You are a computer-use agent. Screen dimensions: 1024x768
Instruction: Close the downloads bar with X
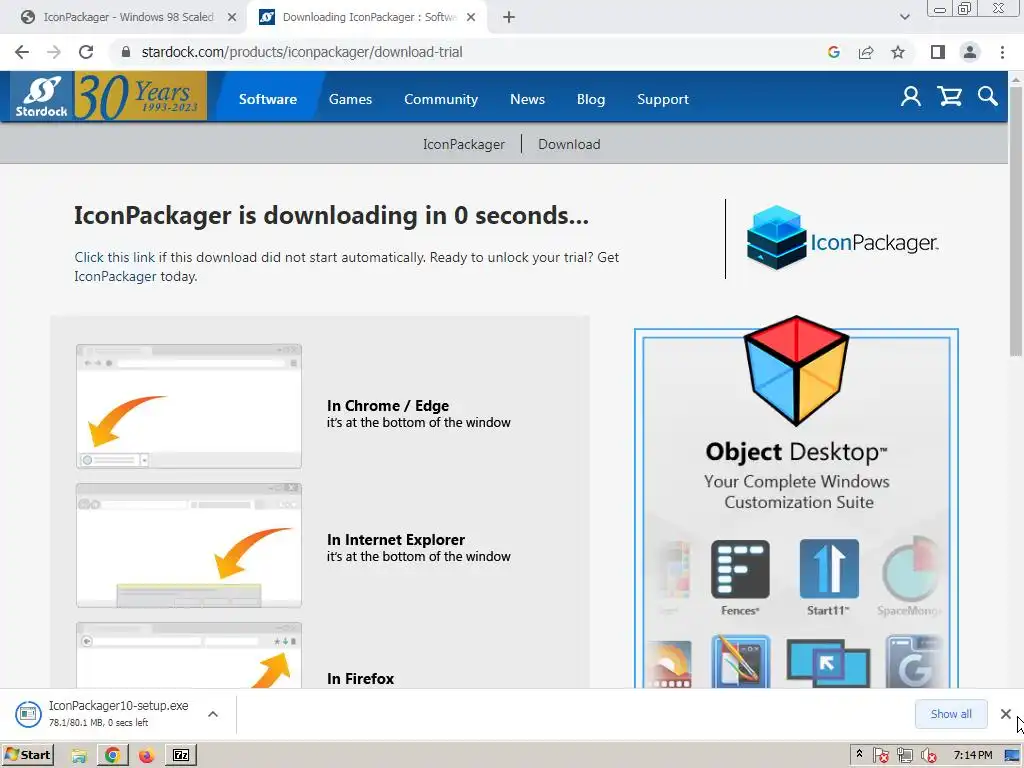pos(1006,714)
